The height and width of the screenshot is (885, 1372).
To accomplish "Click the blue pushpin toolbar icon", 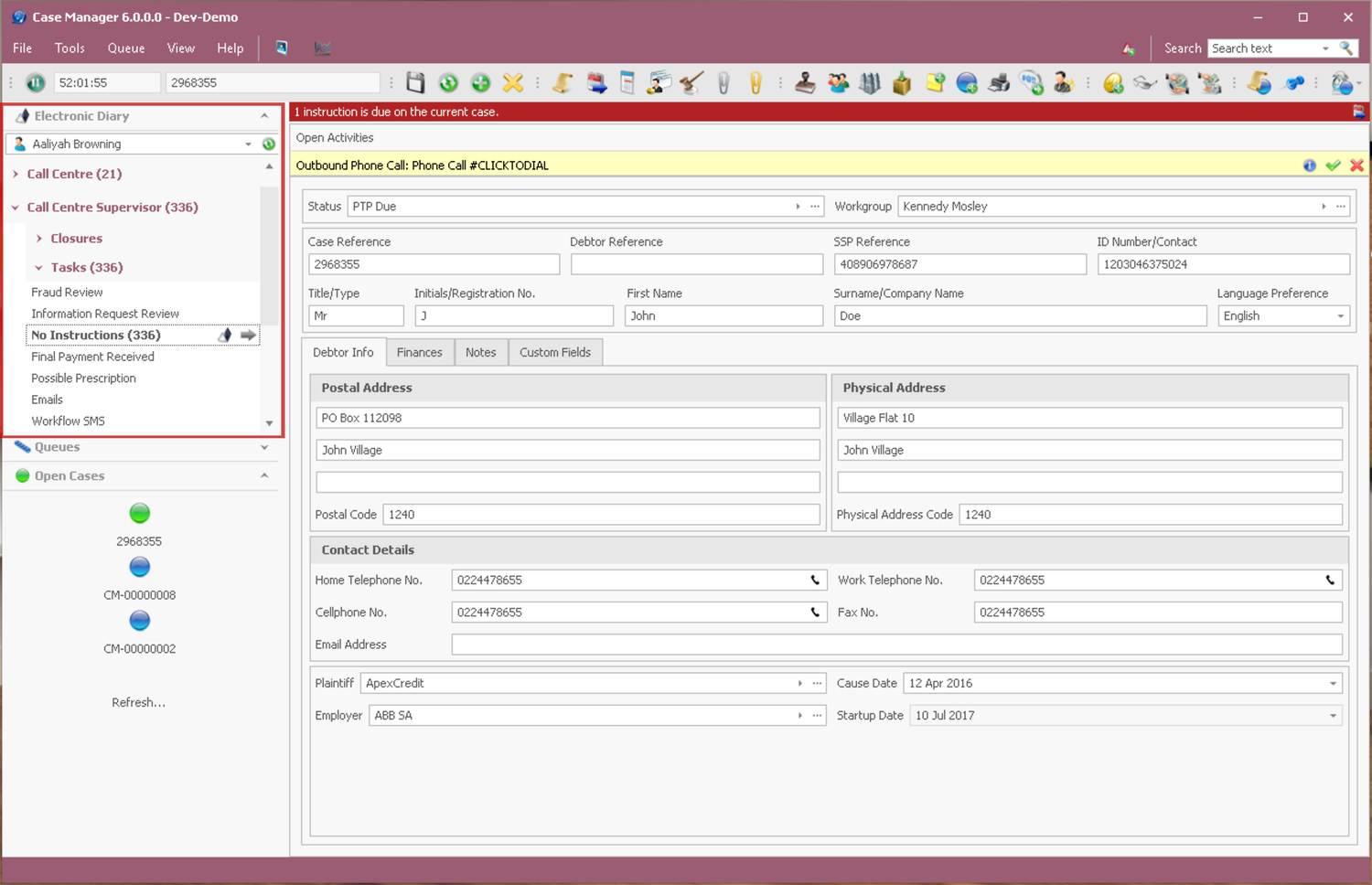I will coord(1294,83).
